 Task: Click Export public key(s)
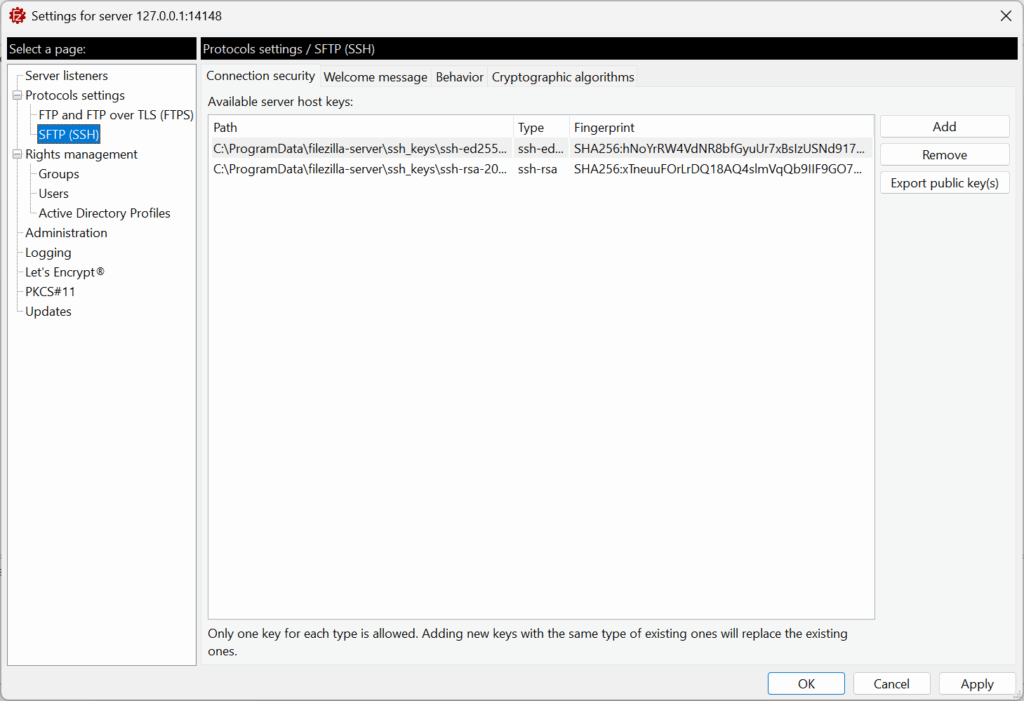point(943,182)
